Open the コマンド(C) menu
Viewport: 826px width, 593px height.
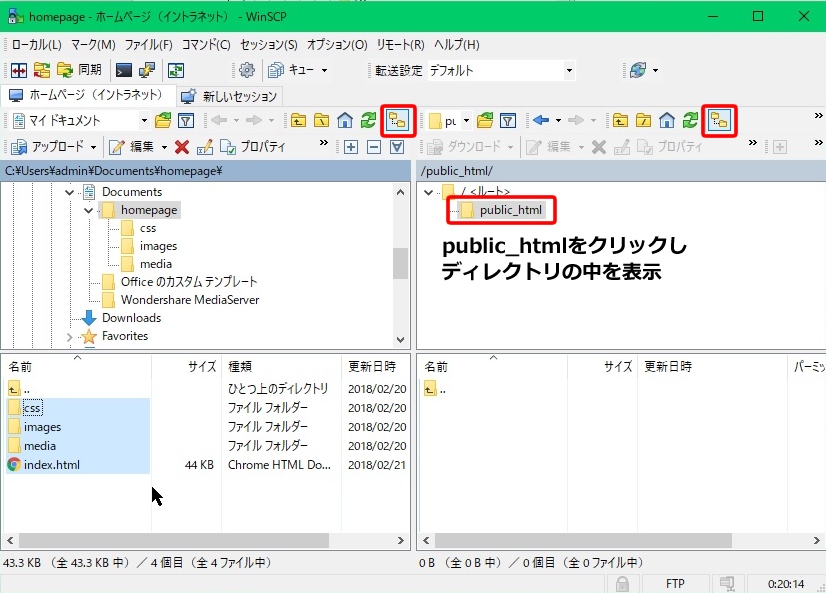coord(206,45)
